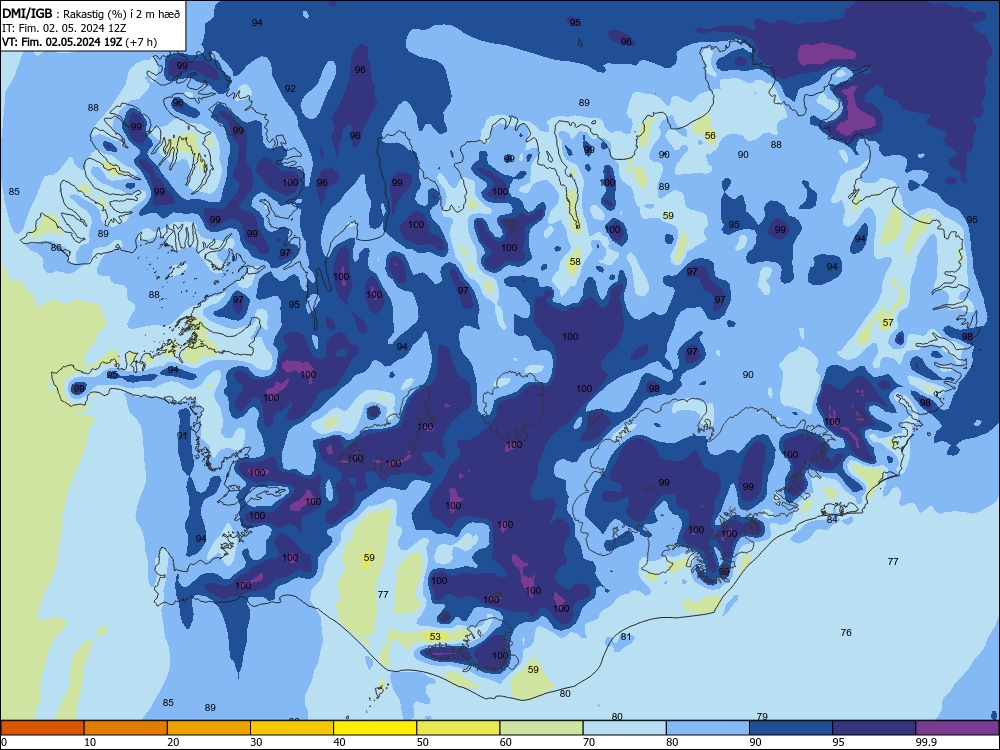Click the legend tick label '40'

(x=339, y=742)
